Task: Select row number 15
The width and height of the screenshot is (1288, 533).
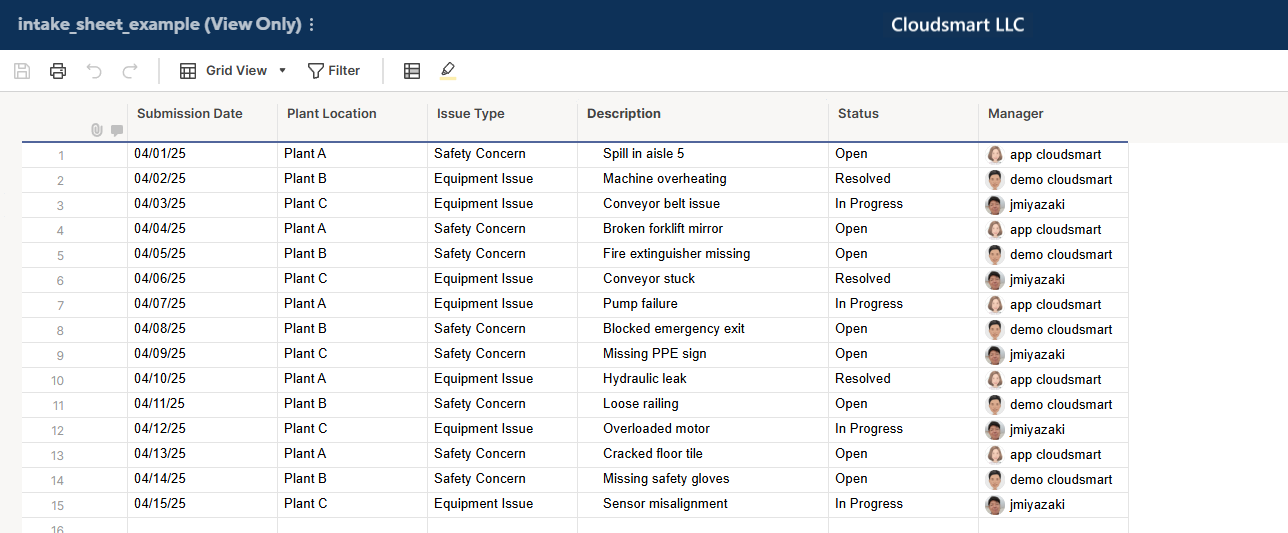Action: [x=58, y=505]
